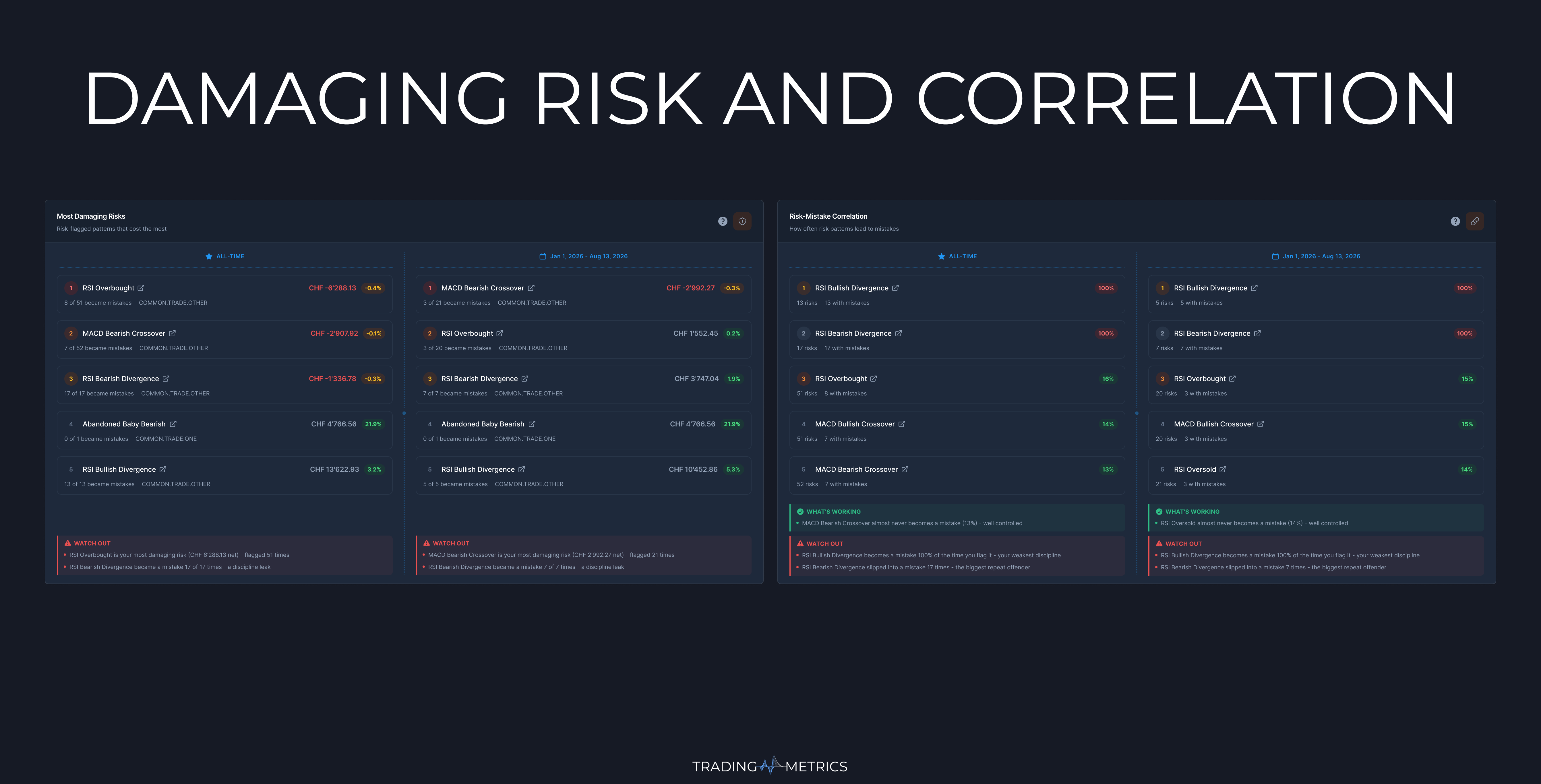Screen dimensions: 1541x784
Task: Select the all-time RSI Overbought damaging risk card
Action: pyautogui.click(x=224, y=294)
